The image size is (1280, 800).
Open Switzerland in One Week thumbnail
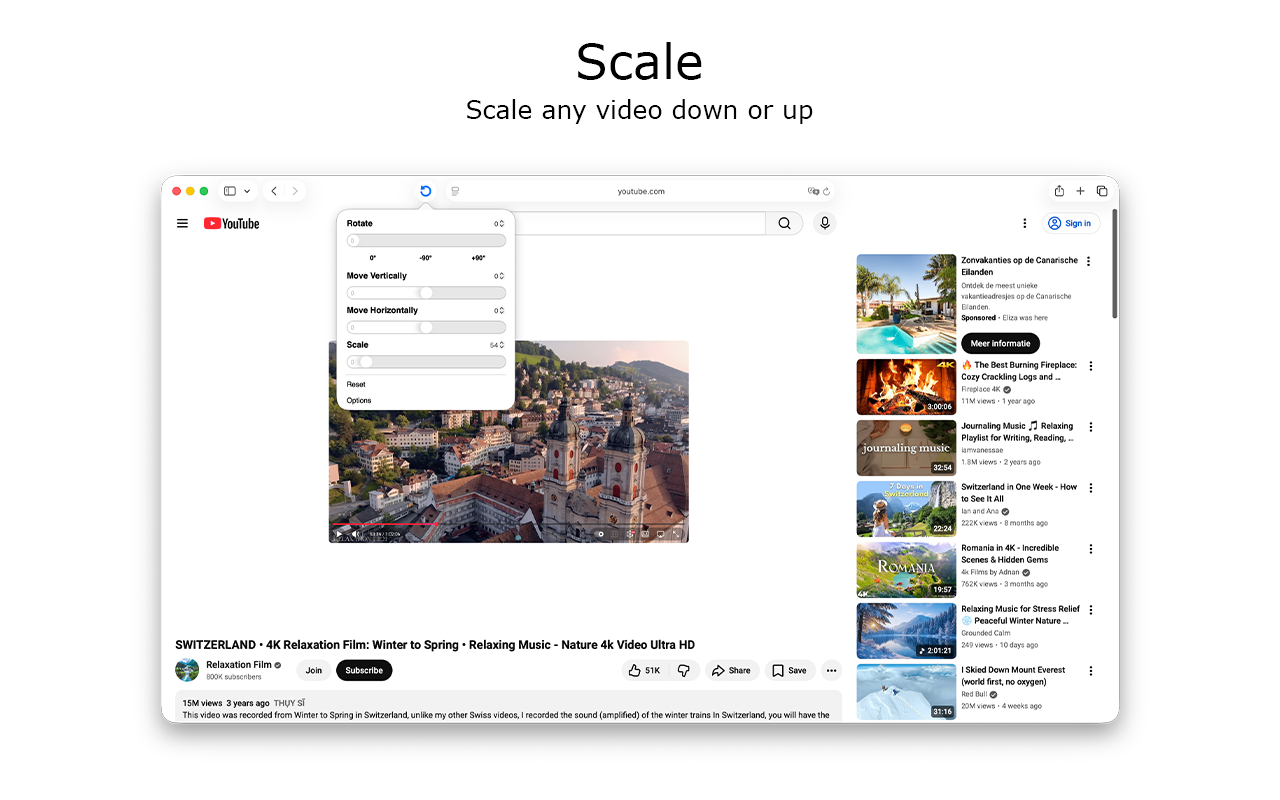[x=906, y=509]
